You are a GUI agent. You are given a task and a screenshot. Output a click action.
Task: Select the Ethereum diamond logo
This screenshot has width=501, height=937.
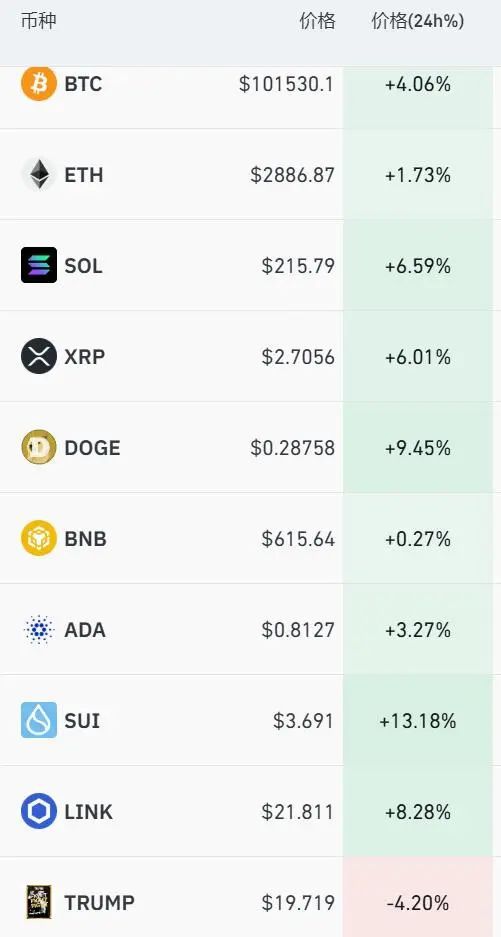click(39, 174)
